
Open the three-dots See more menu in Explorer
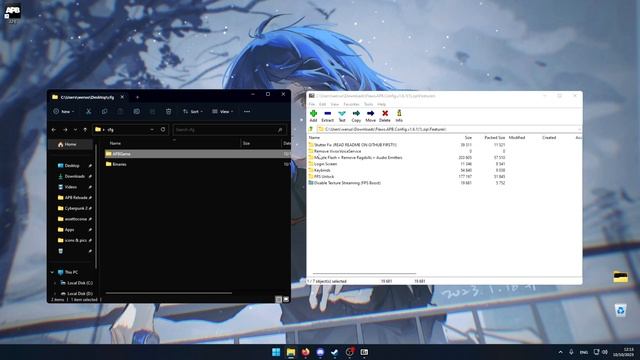247,111
